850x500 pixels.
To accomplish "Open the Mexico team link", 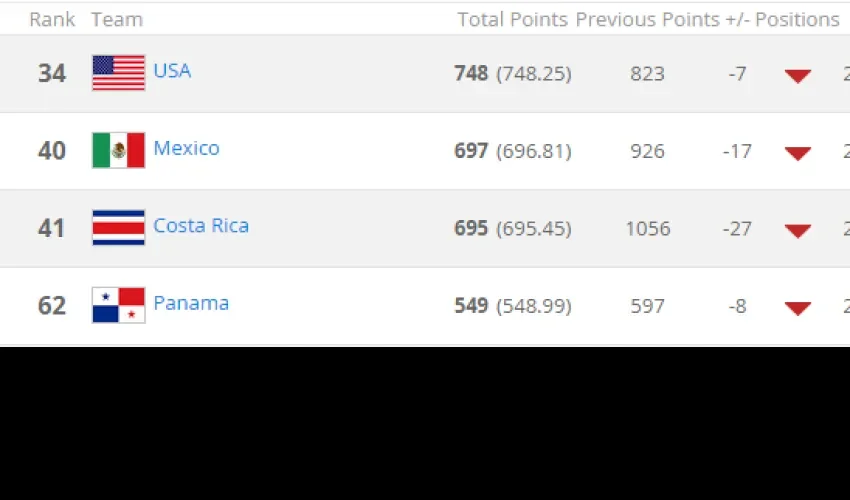I will [x=186, y=148].
